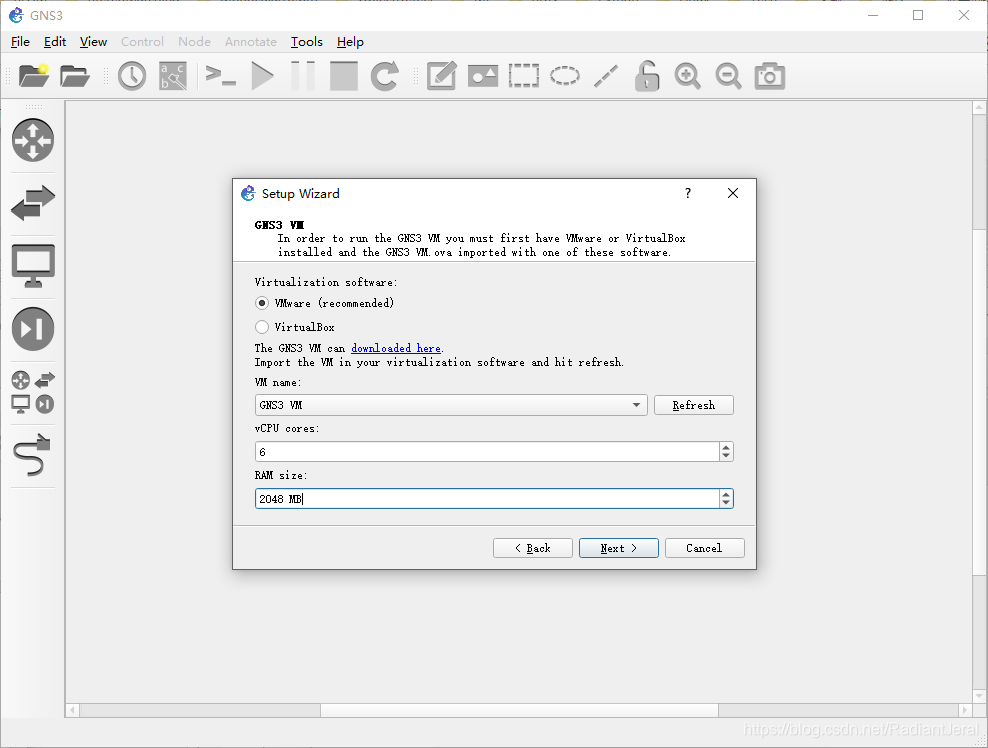This screenshot has width=988, height=748.
Task: Select the Draw a rectangle tool
Action: (x=524, y=76)
